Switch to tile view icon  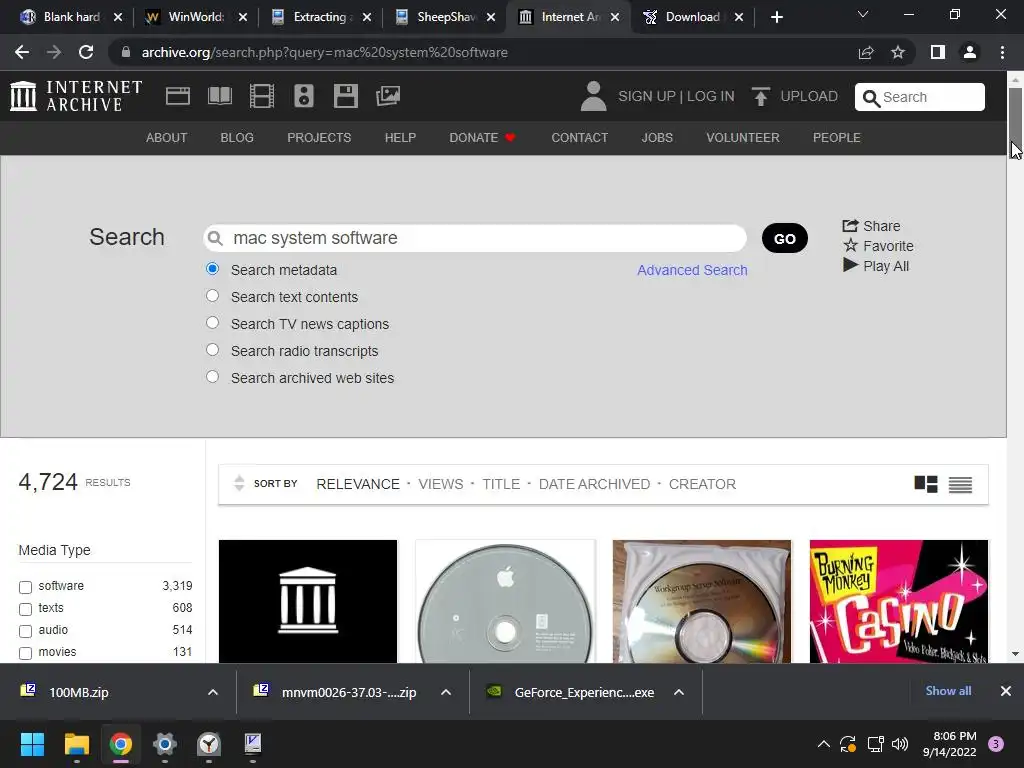[926, 484]
